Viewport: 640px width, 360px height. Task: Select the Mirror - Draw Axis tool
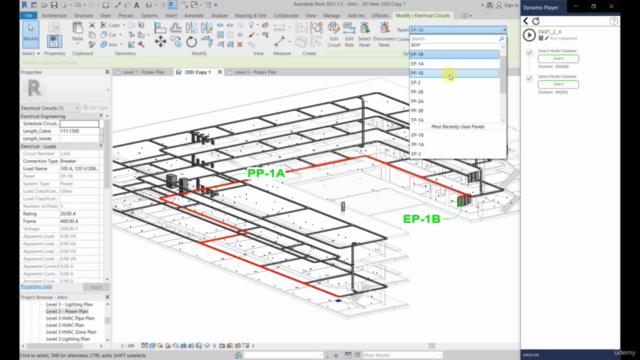tap(207, 27)
